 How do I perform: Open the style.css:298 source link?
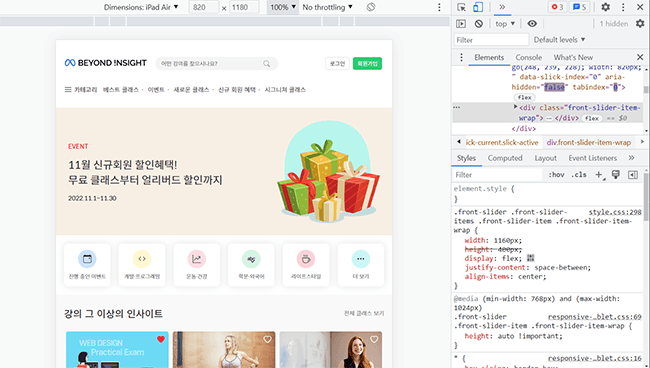615,212
